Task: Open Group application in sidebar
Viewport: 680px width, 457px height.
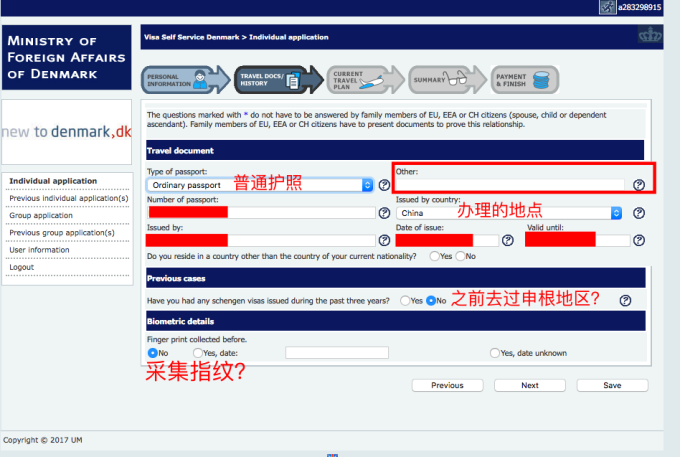Action: [41, 215]
